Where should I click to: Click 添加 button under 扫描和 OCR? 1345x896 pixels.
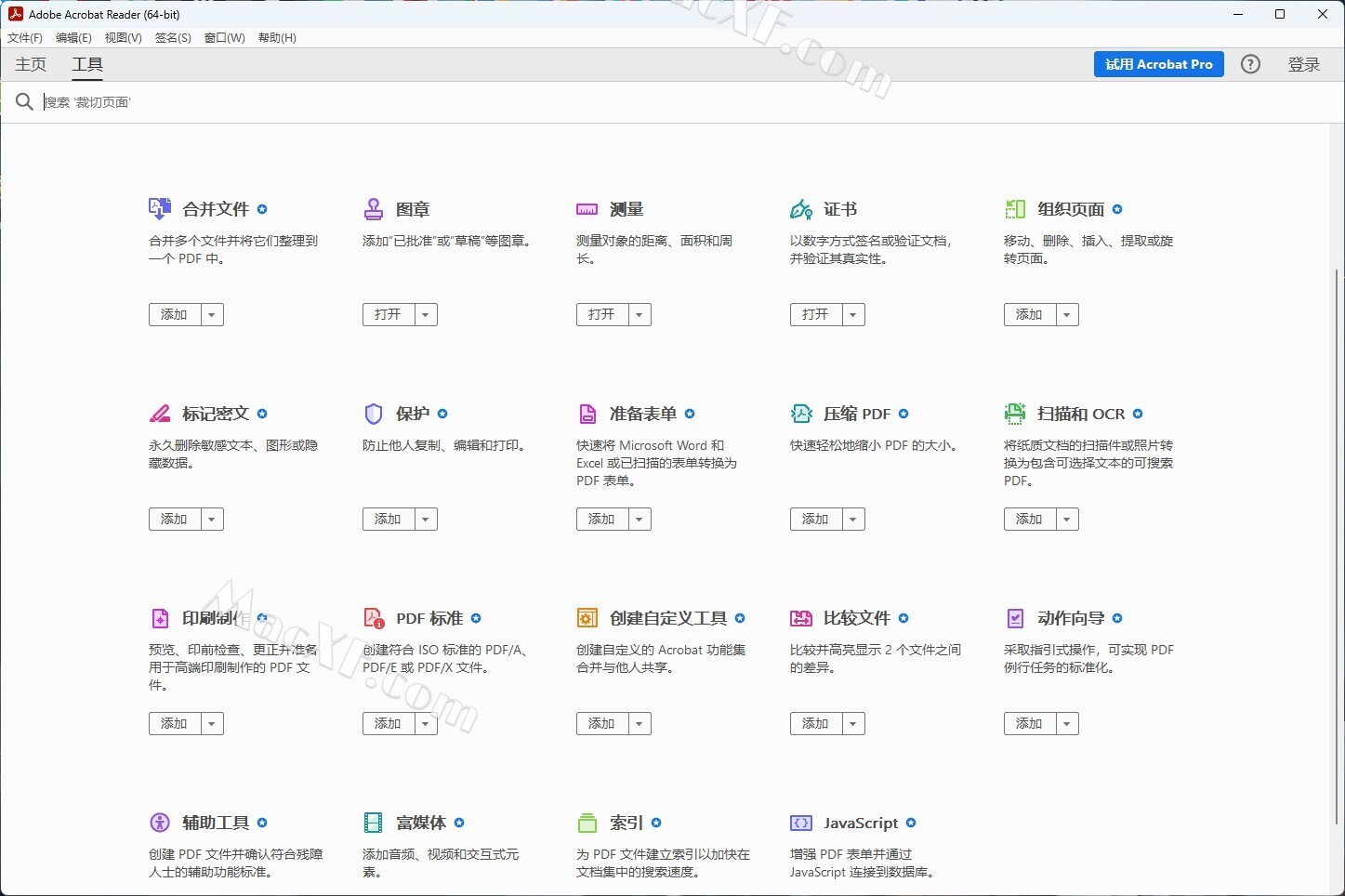point(1030,519)
